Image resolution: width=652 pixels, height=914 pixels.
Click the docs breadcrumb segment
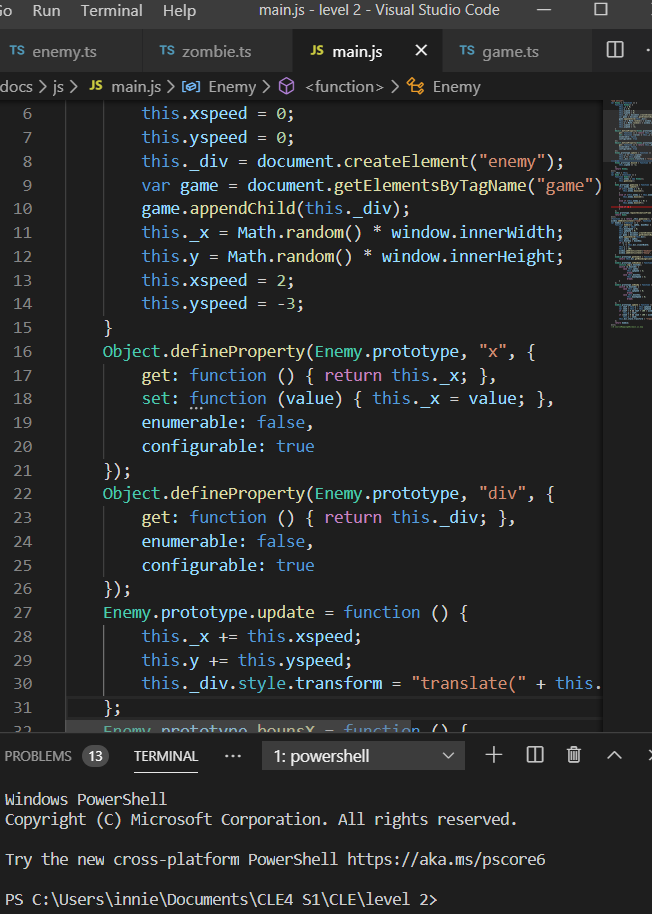(x=16, y=87)
